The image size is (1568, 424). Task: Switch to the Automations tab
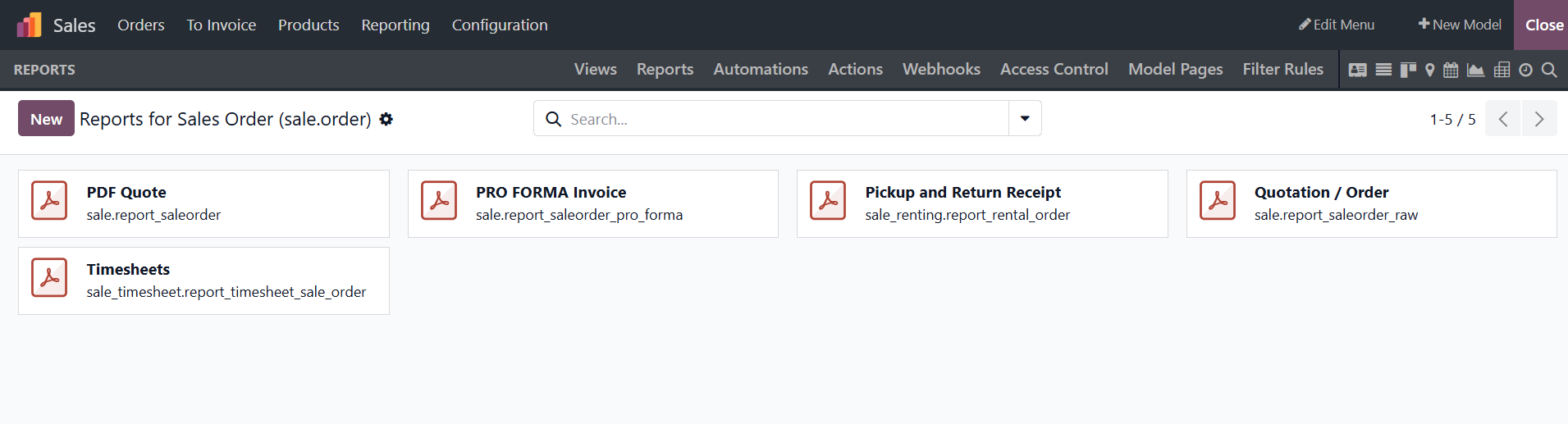tap(761, 69)
